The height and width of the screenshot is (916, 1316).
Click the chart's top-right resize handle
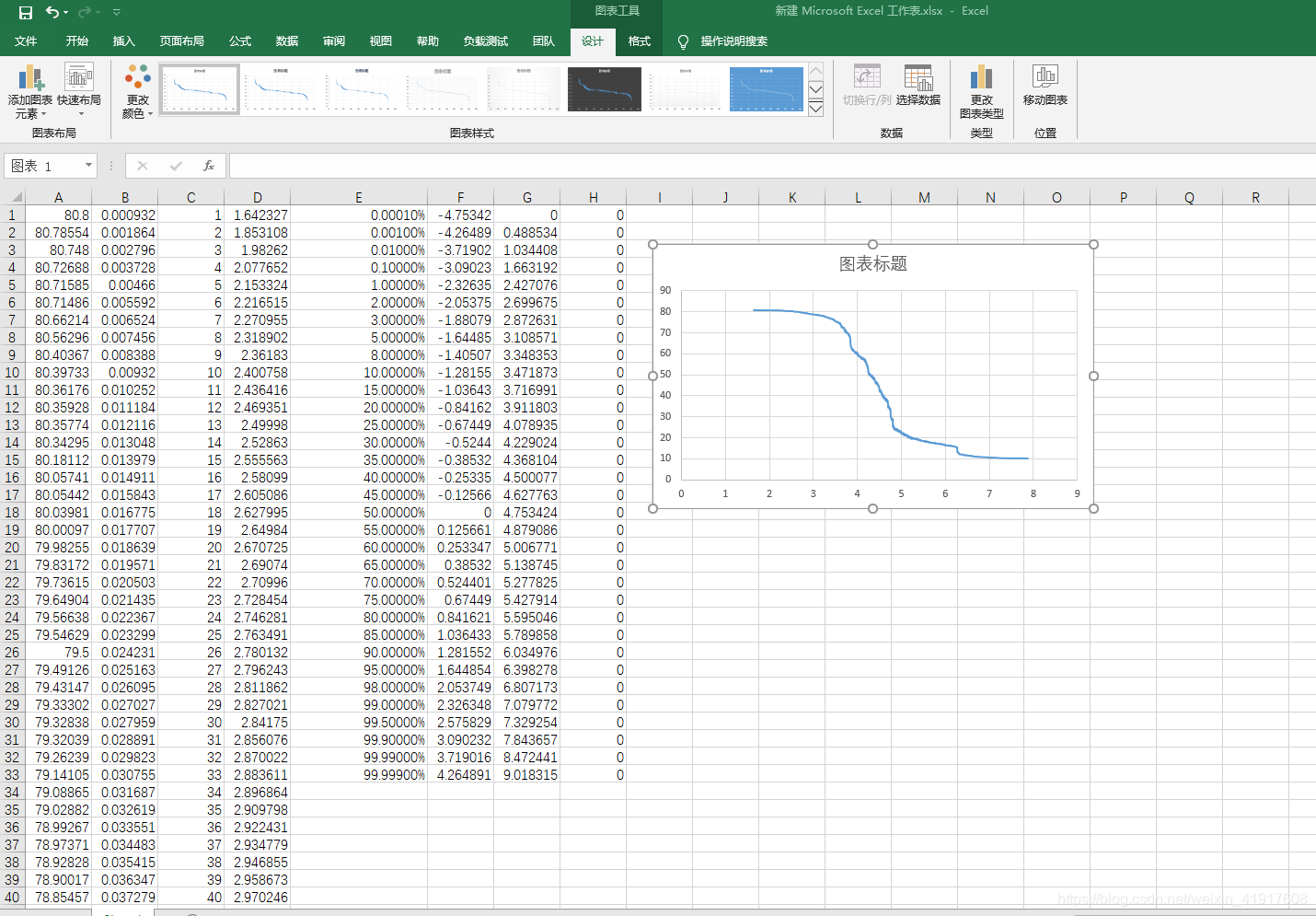[1093, 245]
